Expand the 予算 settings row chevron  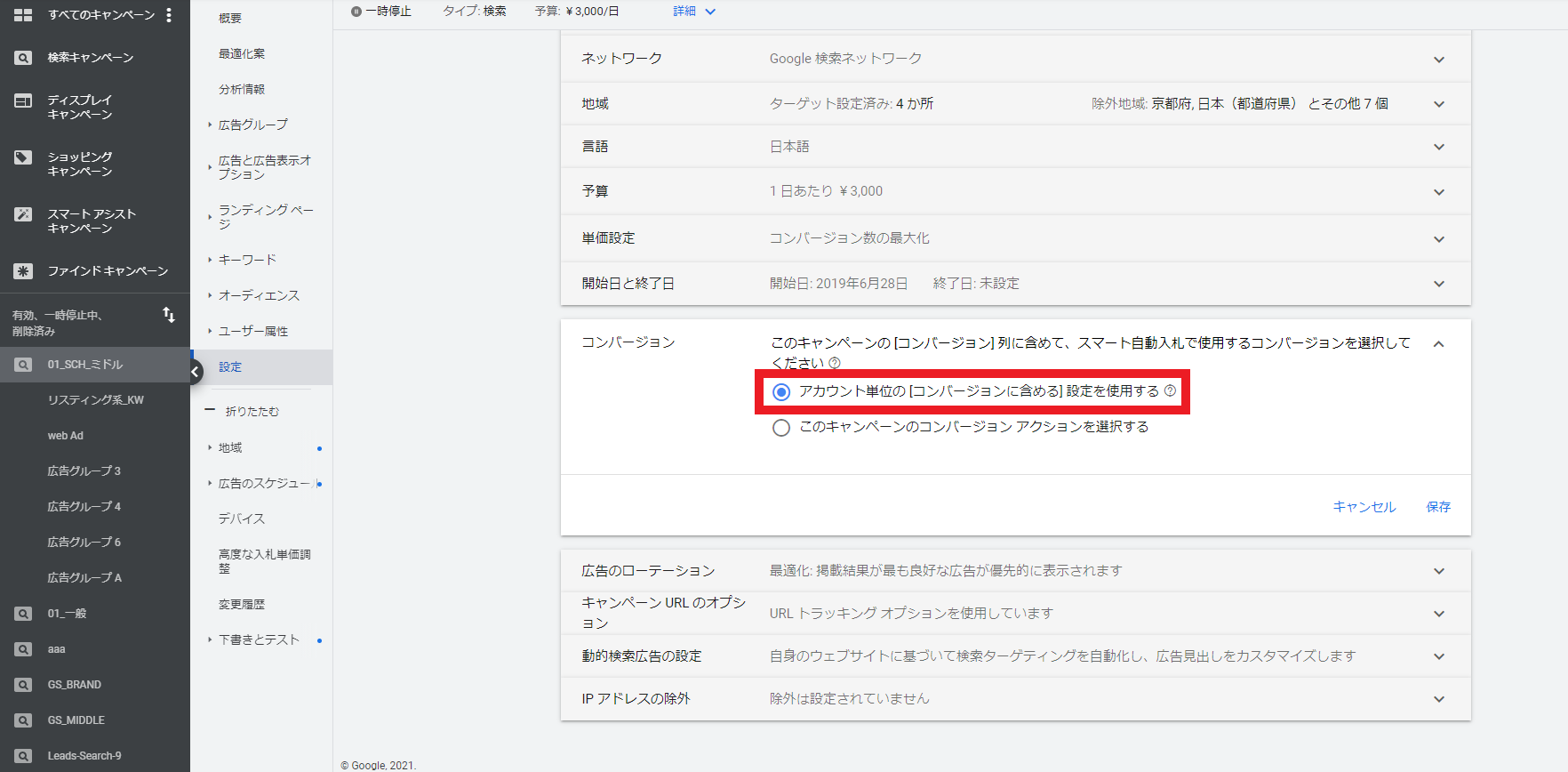click(x=1439, y=192)
